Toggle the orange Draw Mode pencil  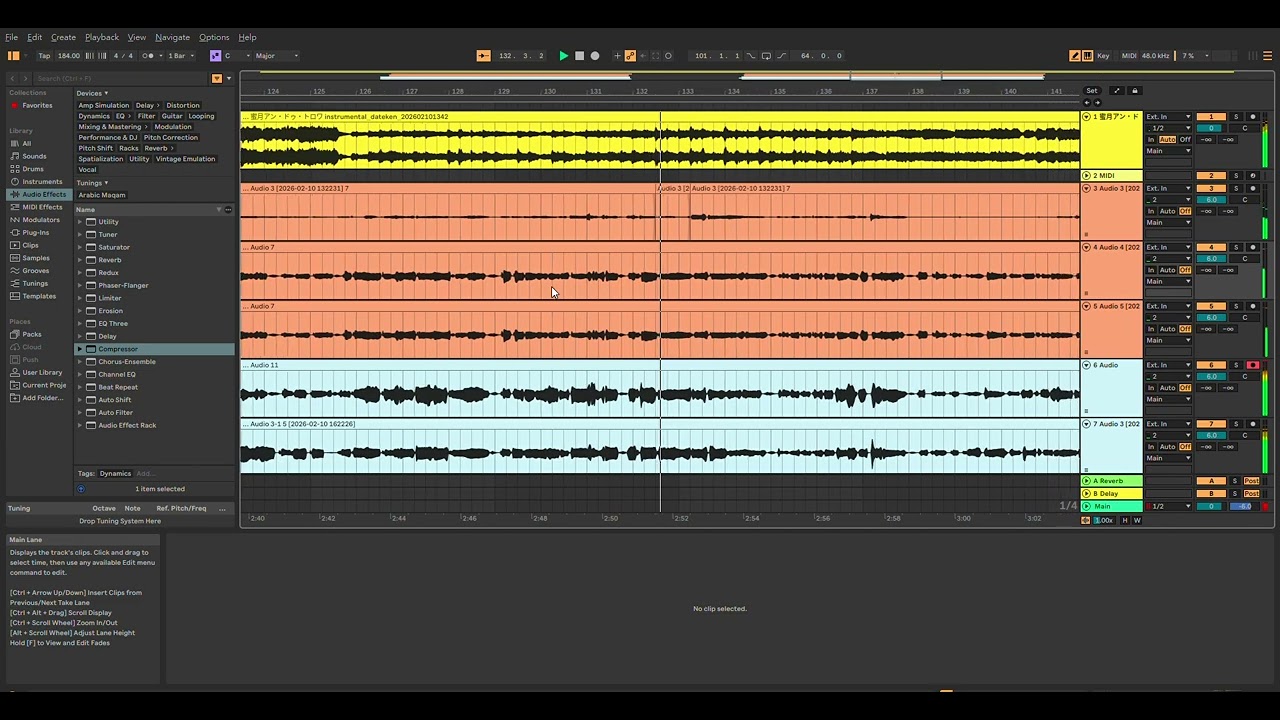point(1075,56)
